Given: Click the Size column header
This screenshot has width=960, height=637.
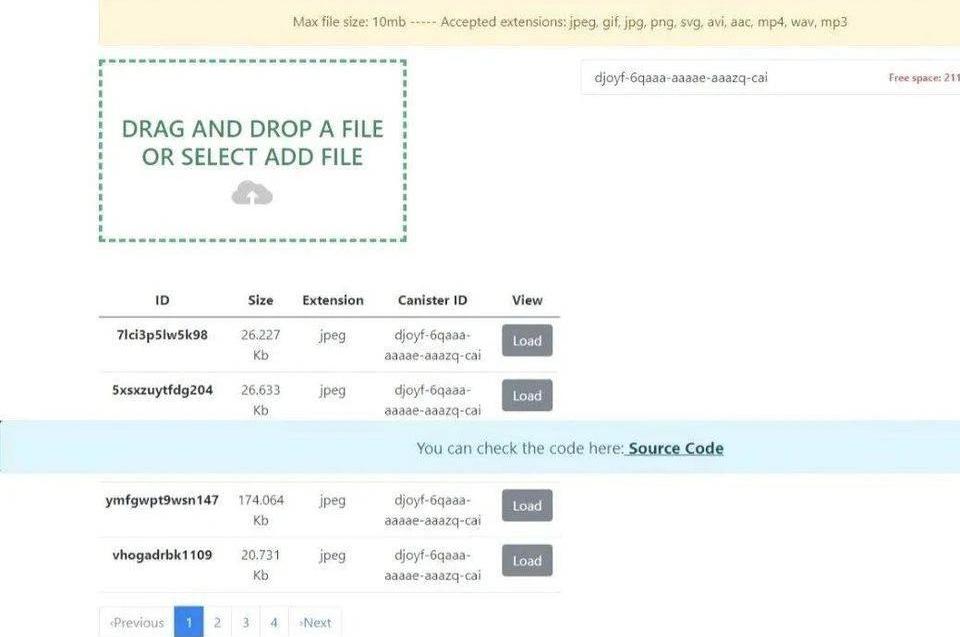Looking at the screenshot, I should pos(260,300).
